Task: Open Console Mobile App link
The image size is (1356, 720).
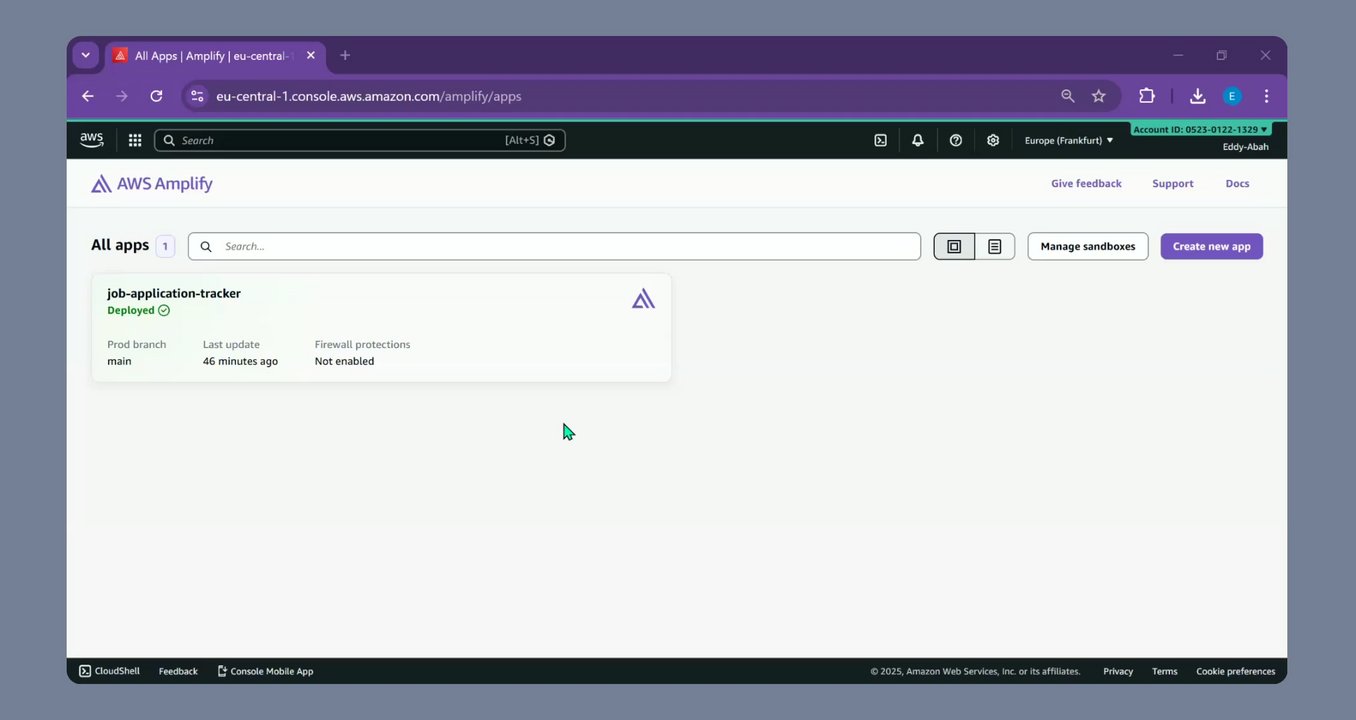Action: pos(265,671)
